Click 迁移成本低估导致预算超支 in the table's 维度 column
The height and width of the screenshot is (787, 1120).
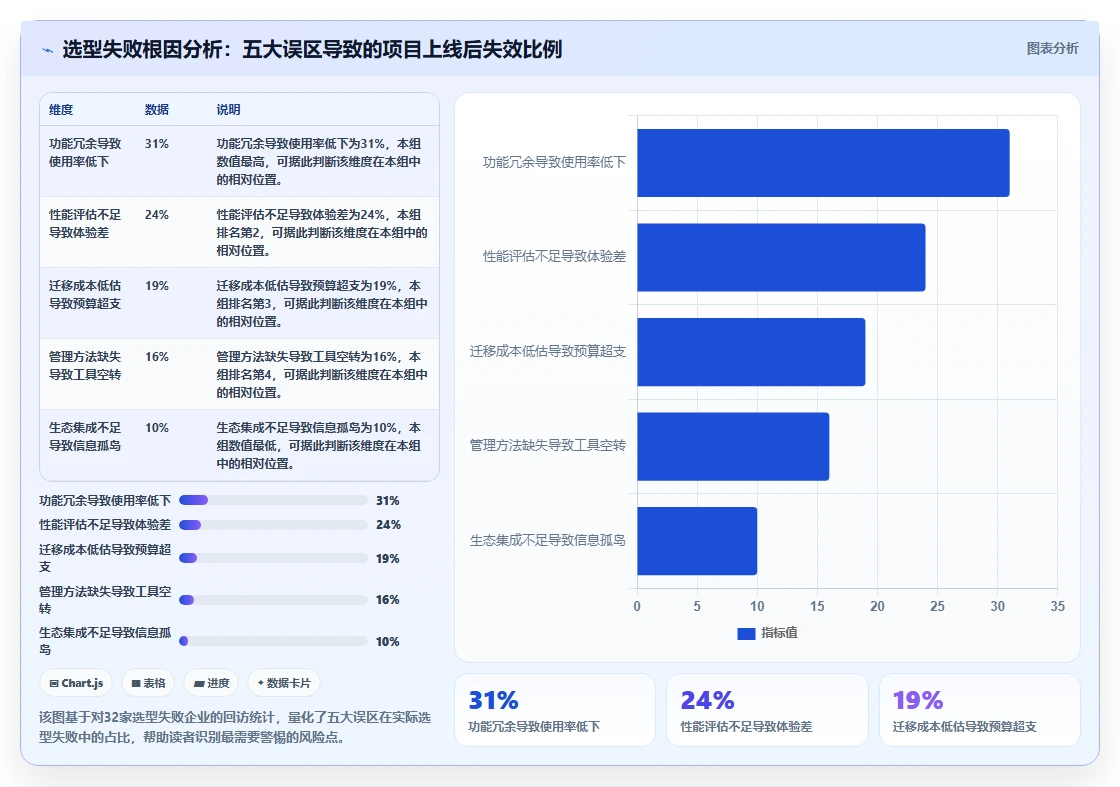pyautogui.click(x=85, y=294)
